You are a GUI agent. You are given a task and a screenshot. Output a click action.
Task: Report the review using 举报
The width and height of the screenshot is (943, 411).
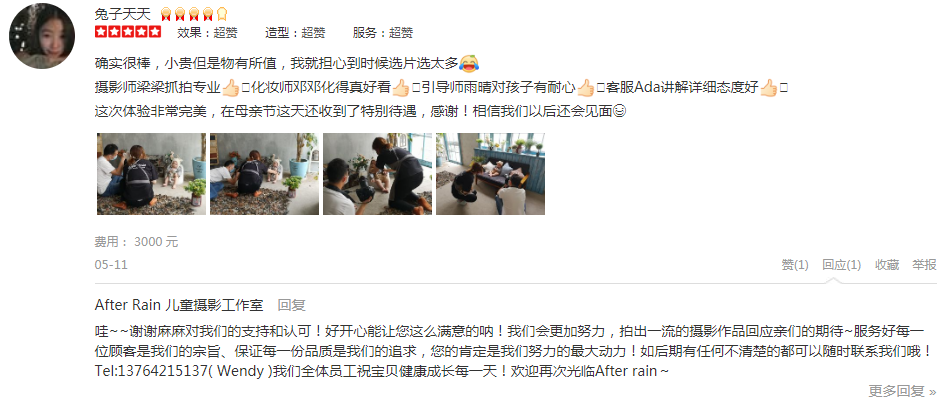[x=924, y=265]
